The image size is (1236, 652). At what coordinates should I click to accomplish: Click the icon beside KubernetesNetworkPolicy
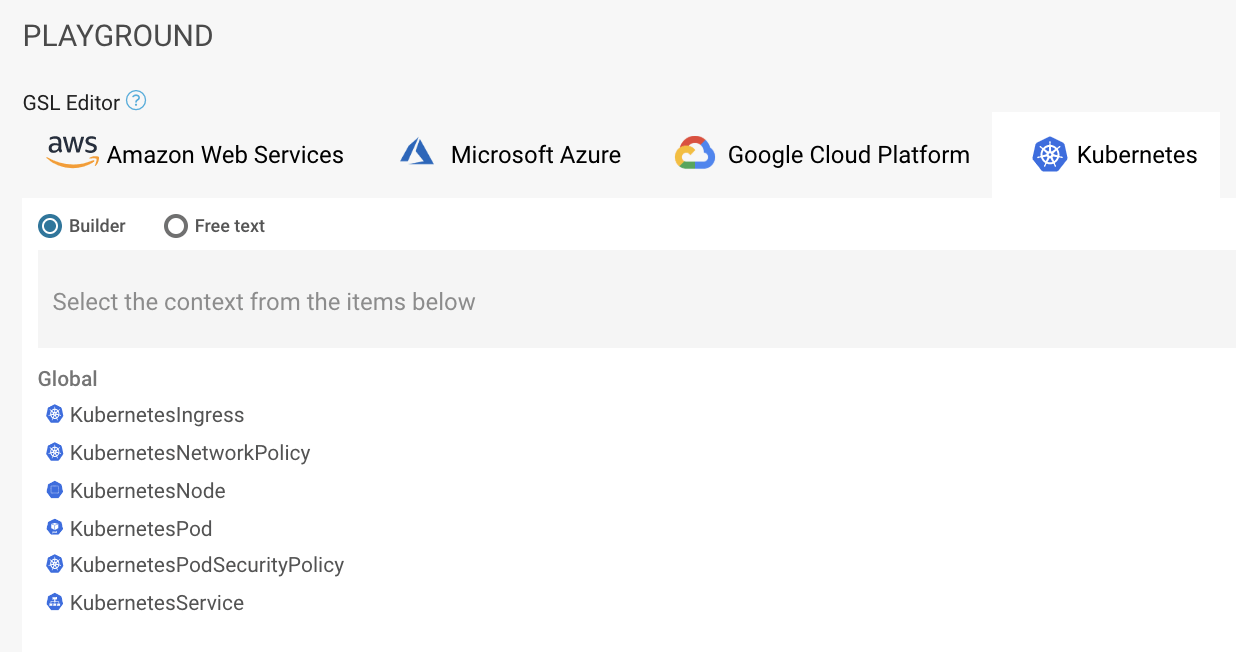[55, 452]
